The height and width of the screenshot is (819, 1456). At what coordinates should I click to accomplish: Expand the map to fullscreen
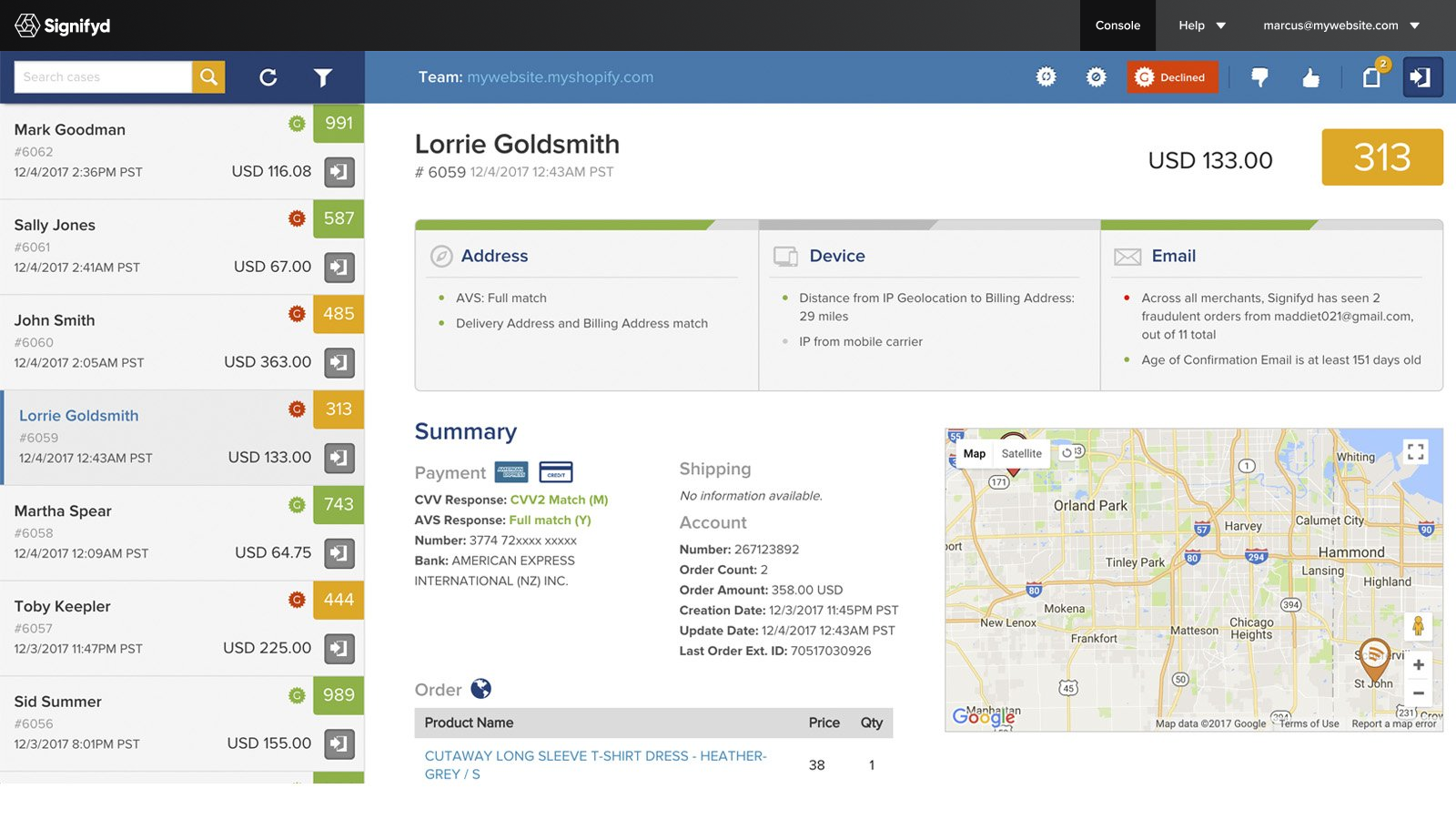(x=1417, y=450)
